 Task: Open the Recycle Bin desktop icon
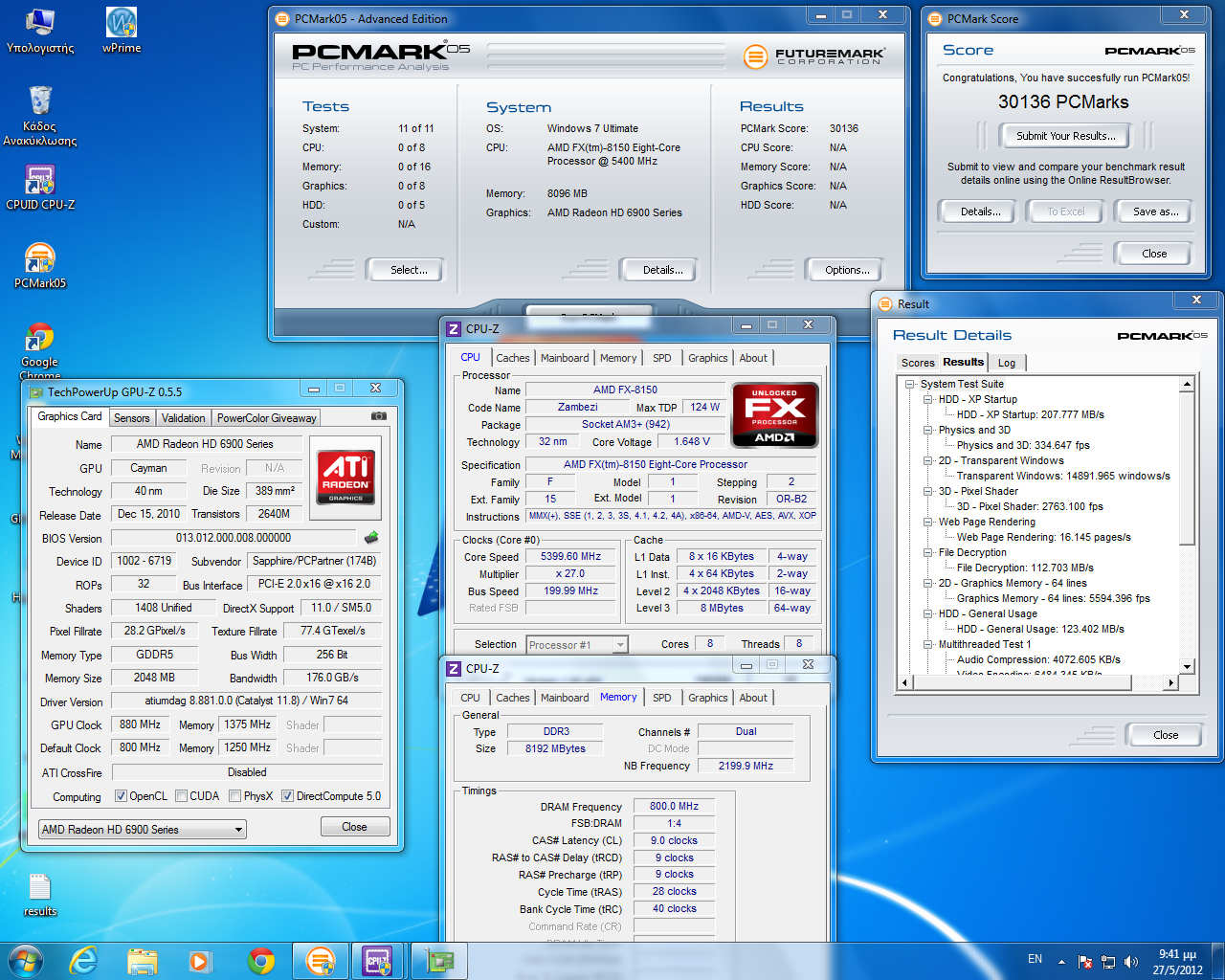[x=40, y=115]
